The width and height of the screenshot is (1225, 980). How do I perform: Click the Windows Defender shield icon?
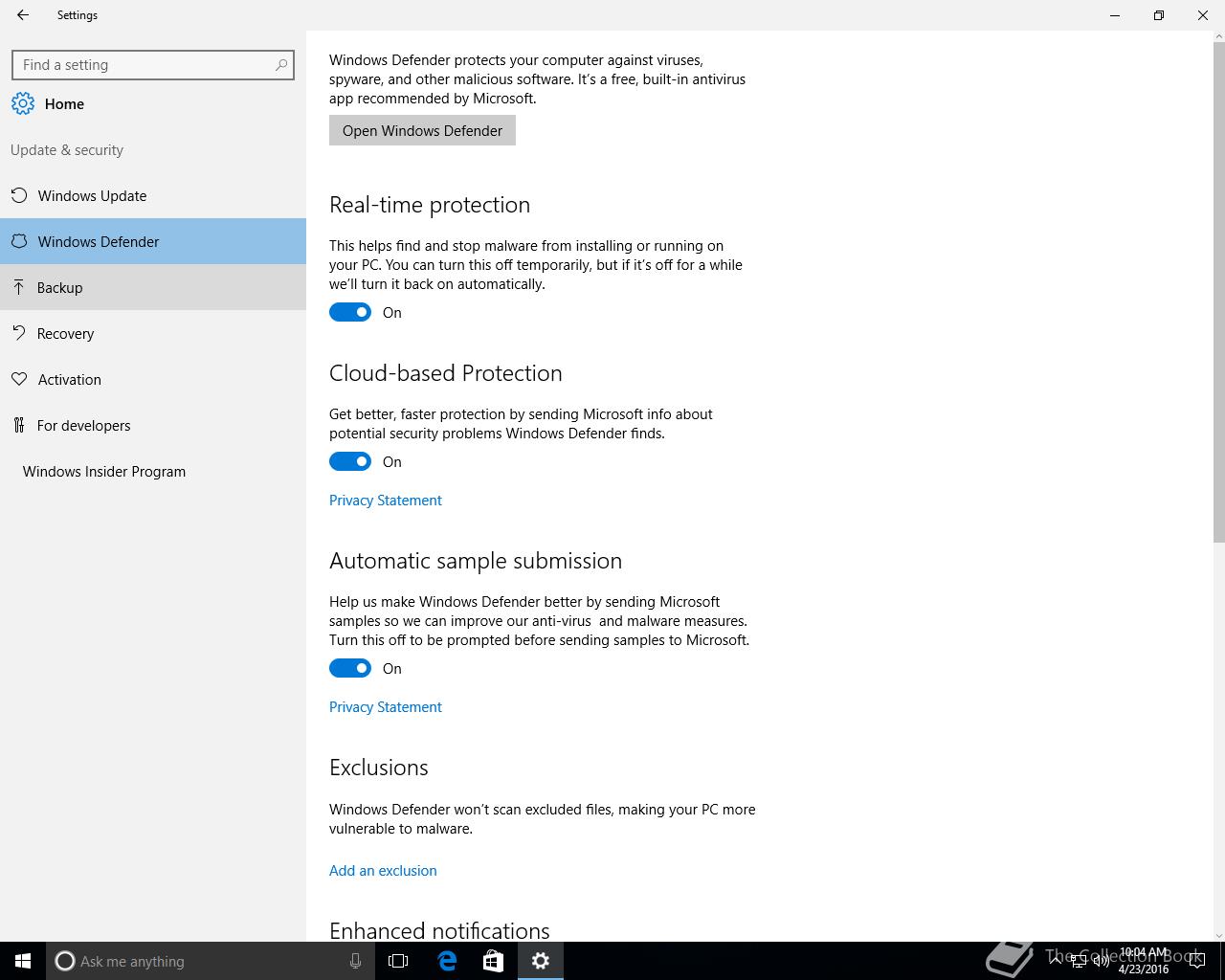(19, 241)
